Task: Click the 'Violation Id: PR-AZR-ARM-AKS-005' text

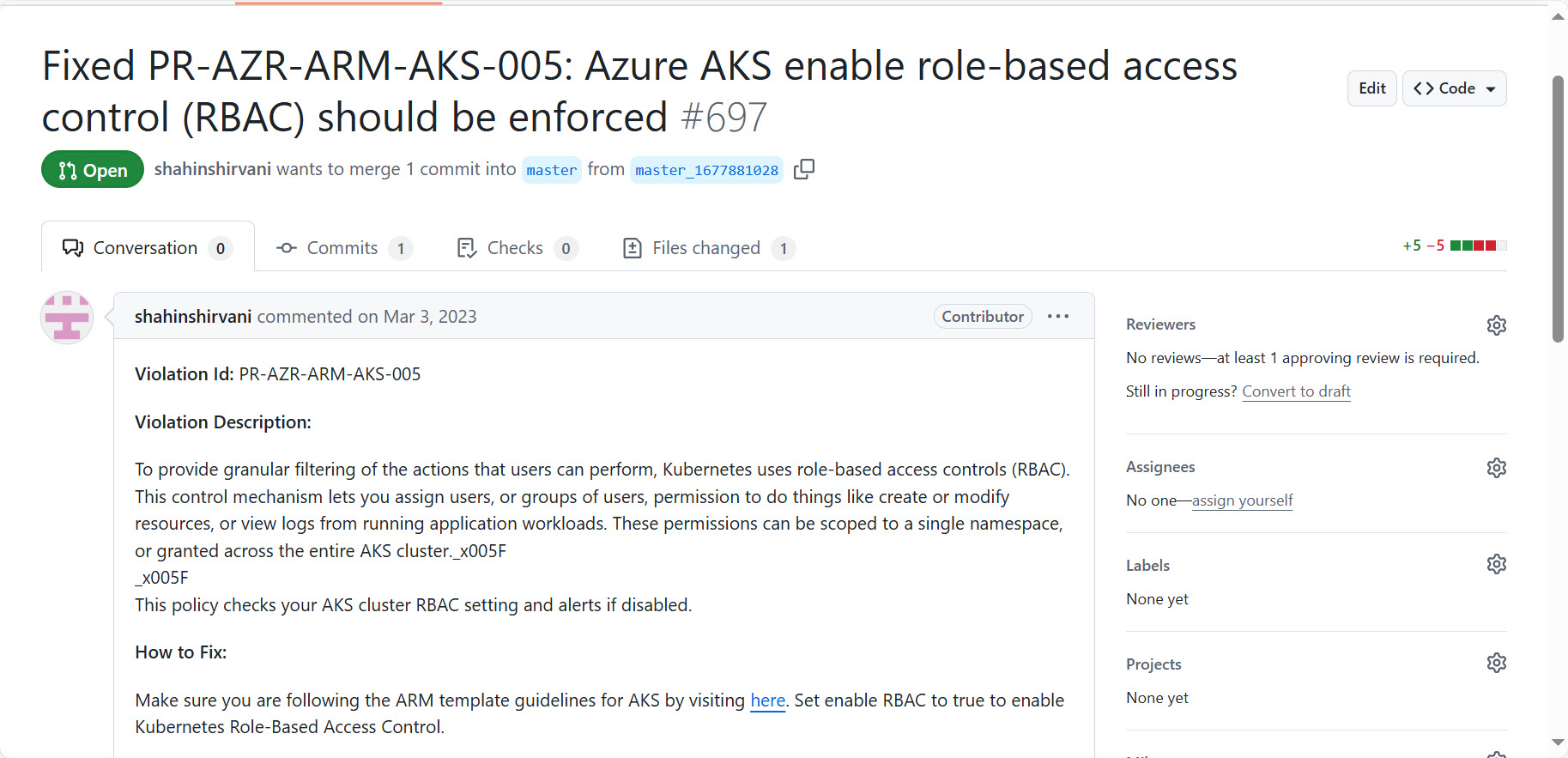Action: [x=278, y=374]
